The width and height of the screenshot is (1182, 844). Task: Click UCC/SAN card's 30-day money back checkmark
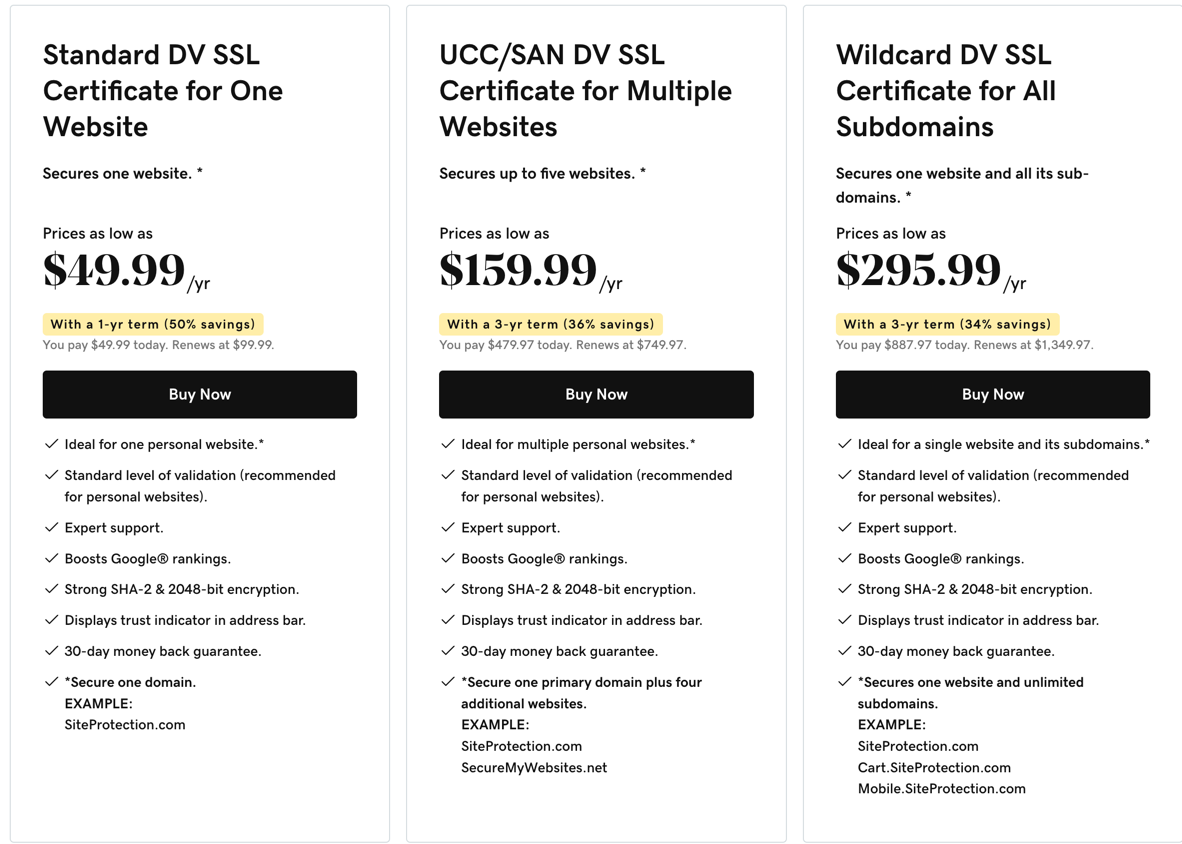click(x=448, y=650)
